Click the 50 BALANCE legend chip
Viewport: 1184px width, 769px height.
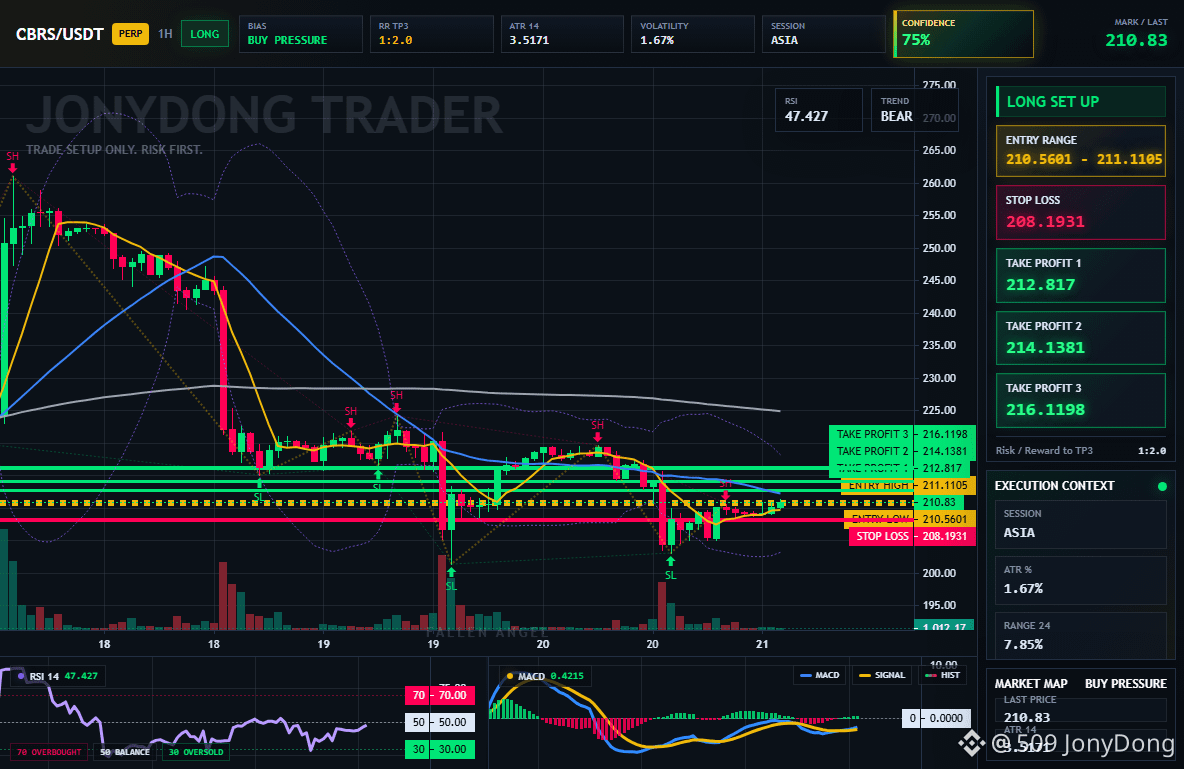pos(125,752)
